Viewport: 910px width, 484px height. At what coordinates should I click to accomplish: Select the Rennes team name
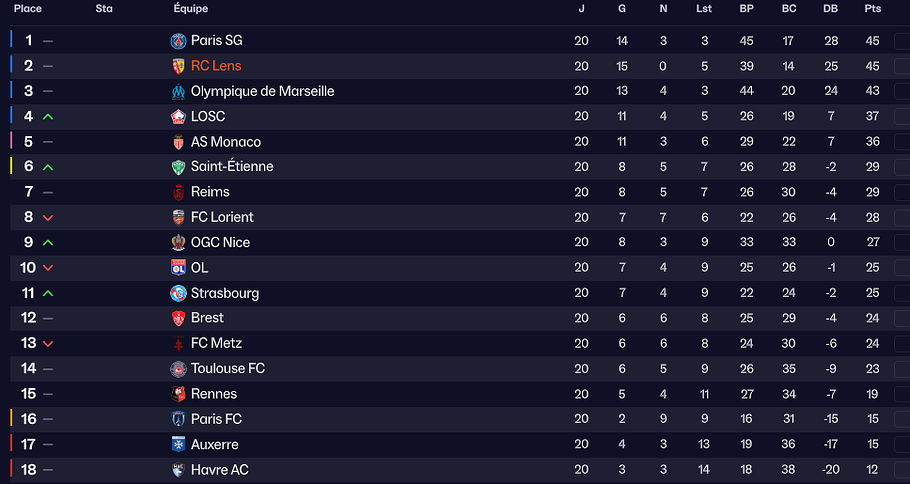click(214, 394)
